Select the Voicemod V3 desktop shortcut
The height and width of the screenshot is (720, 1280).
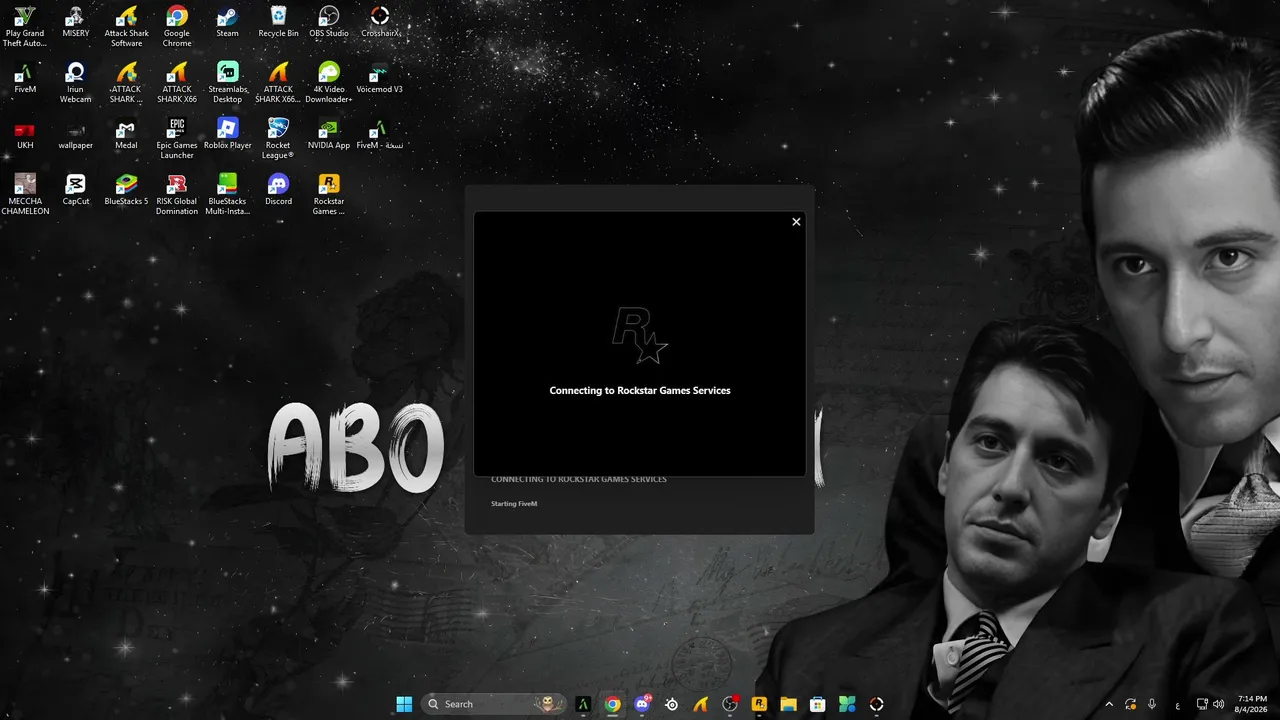(x=380, y=78)
